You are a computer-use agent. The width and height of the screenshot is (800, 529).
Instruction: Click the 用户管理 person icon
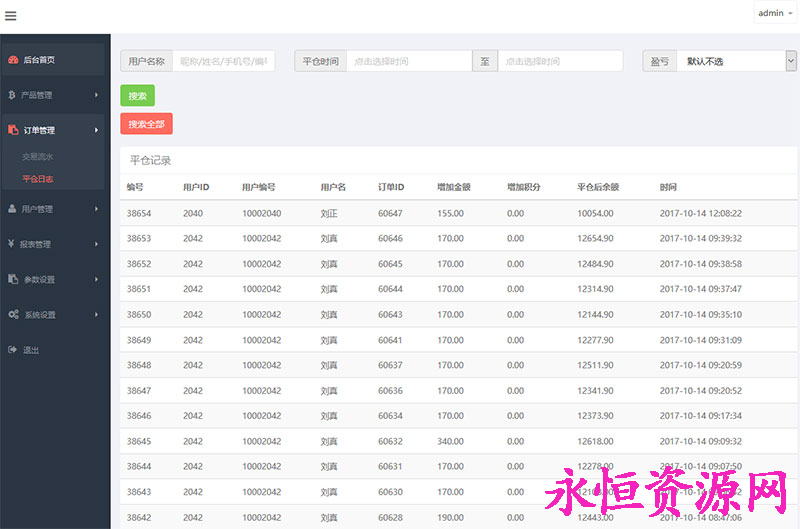point(12,209)
